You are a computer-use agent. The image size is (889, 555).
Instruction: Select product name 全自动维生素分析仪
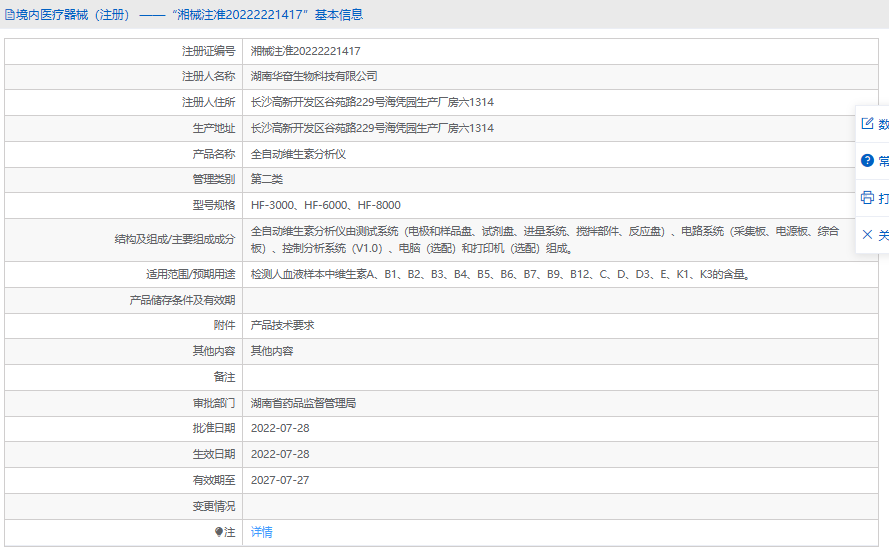(298, 154)
